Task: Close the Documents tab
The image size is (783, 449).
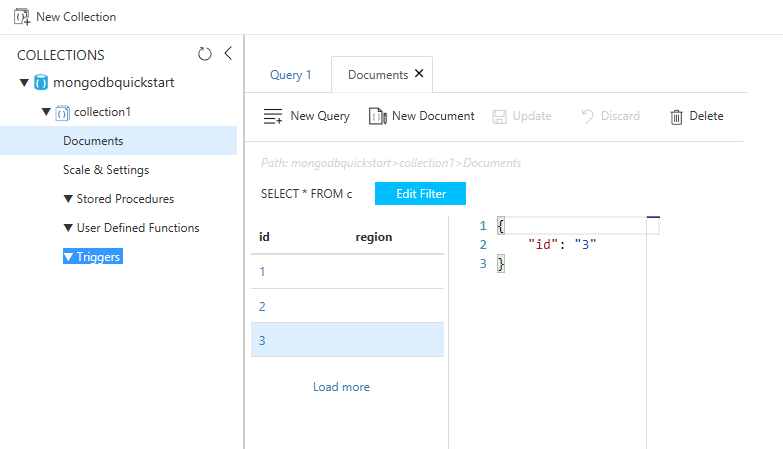Action: (419, 74)
